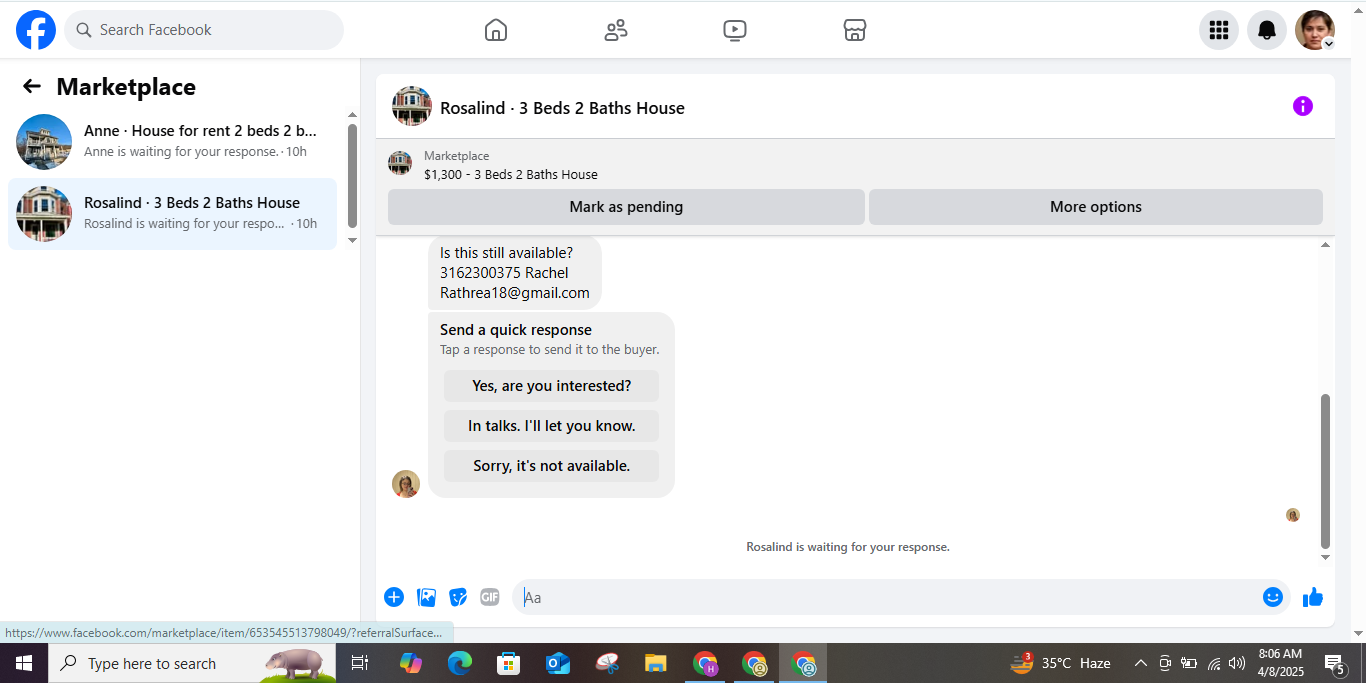Open the Watch video icon
Image resolution: width=1366 pixels, height=683 pixels.
735,30
